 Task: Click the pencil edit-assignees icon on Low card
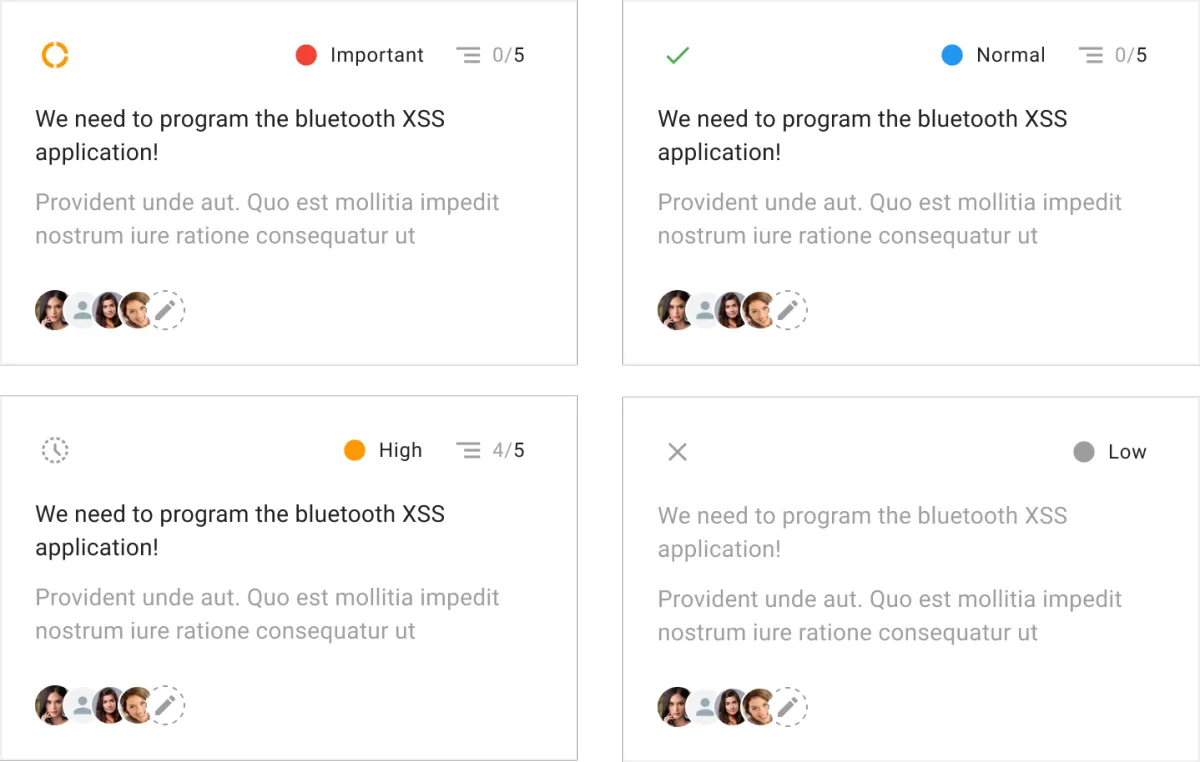(789, 708)
